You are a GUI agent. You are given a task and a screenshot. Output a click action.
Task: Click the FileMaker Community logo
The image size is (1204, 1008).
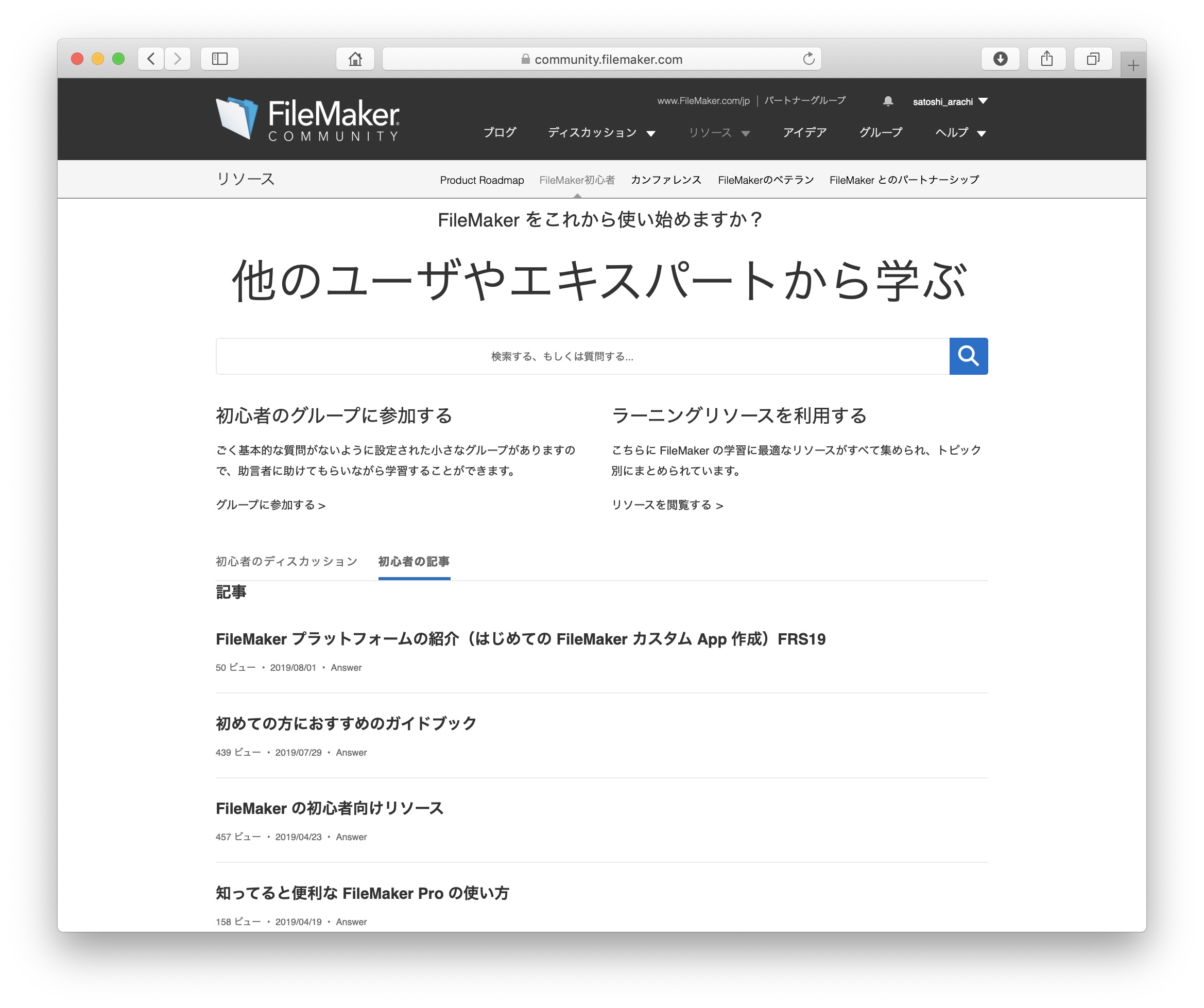pos(307,118)
